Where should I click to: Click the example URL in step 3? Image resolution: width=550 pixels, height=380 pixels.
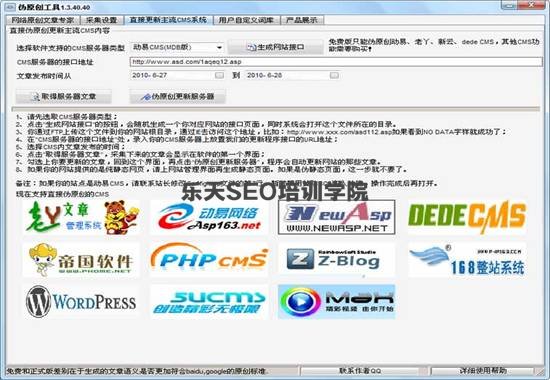(x=339, y=132)
